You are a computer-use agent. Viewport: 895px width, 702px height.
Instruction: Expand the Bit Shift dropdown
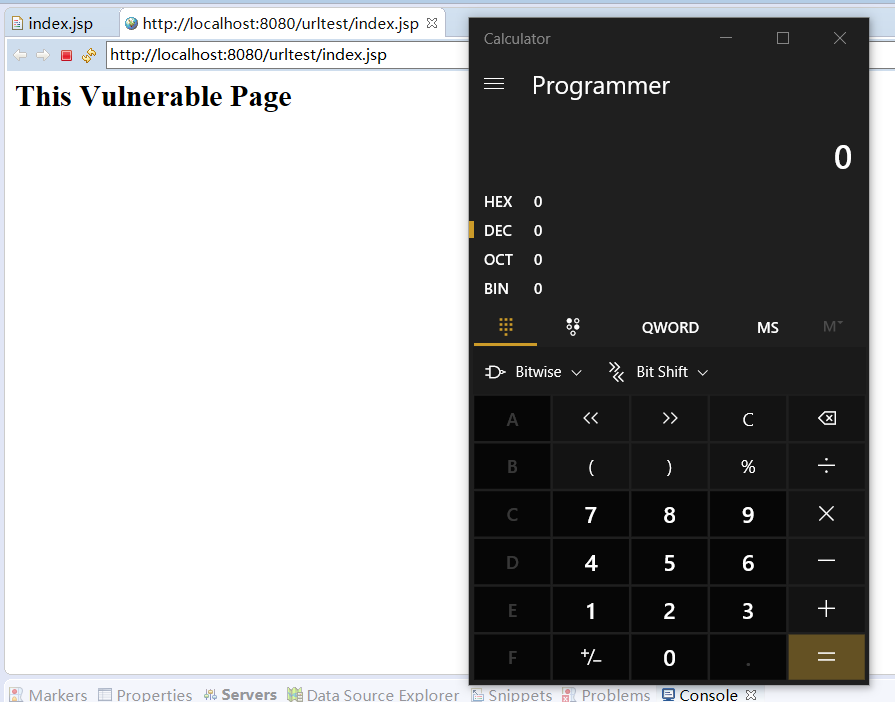tap(659, 372)
